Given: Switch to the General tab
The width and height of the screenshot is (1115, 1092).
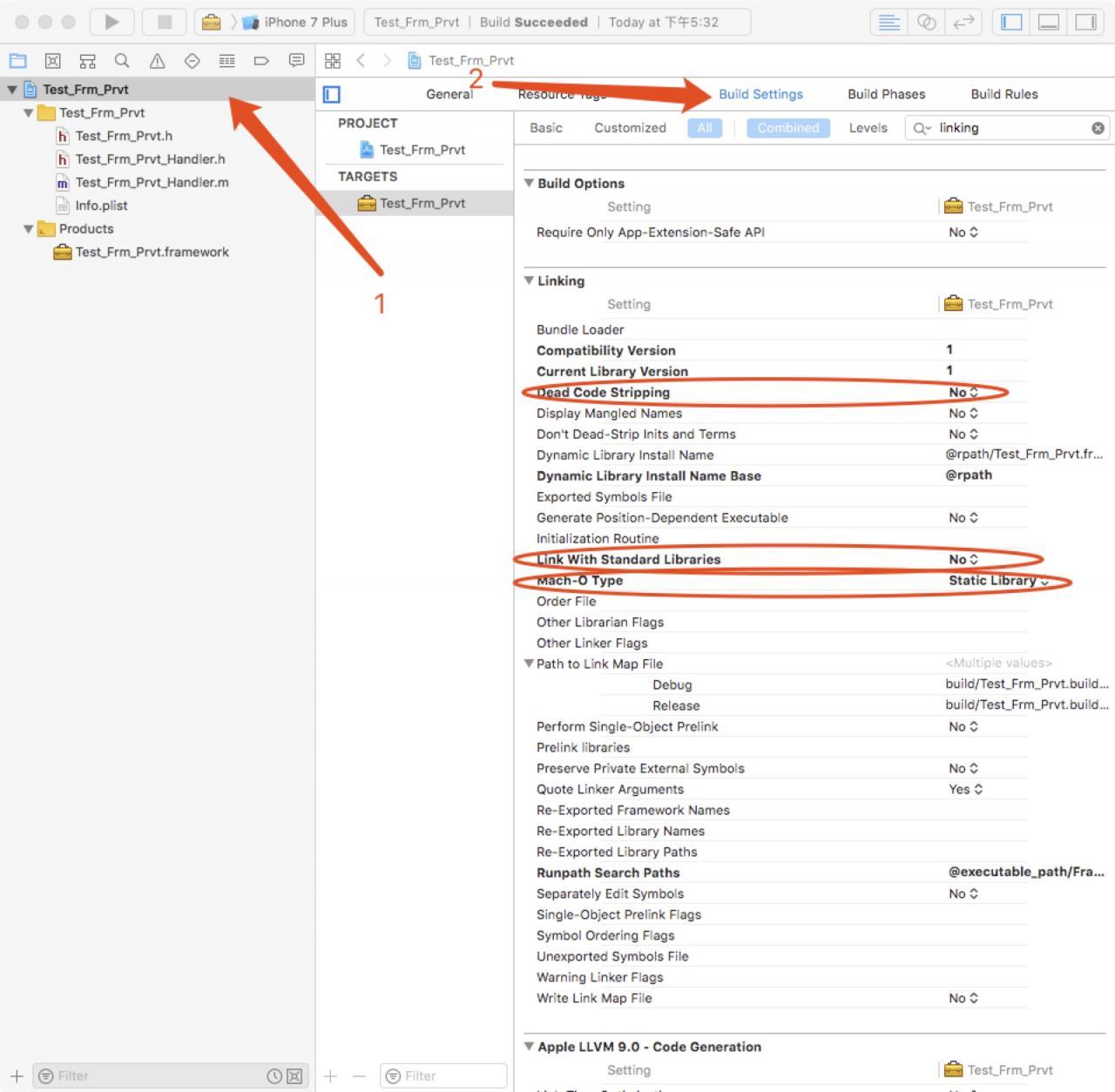Looking at the screenshot, I should click(x=449, y=94).
